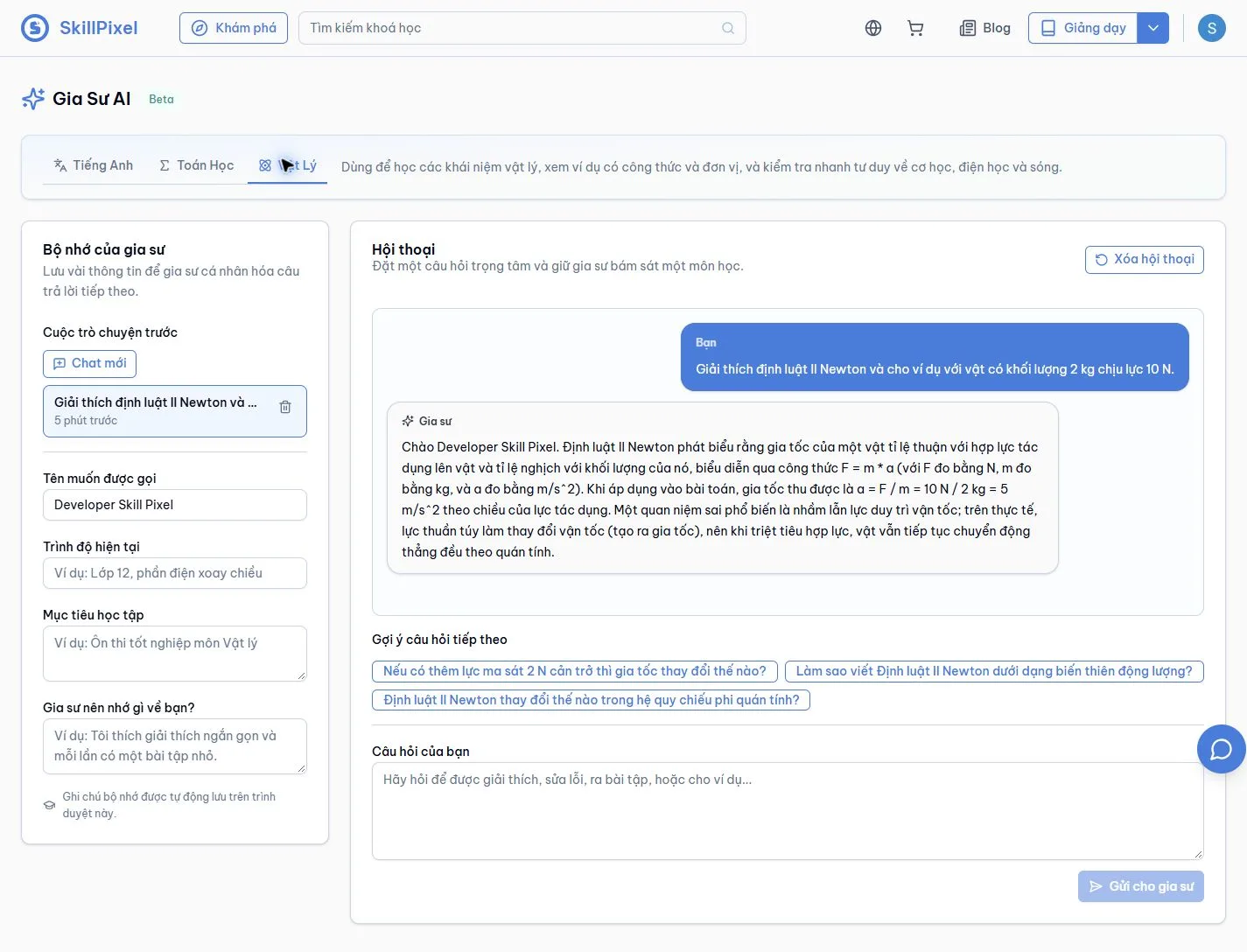The image size is (1247, 952).
Task: Click the Bạn message bubble
Action: (935, 357)
